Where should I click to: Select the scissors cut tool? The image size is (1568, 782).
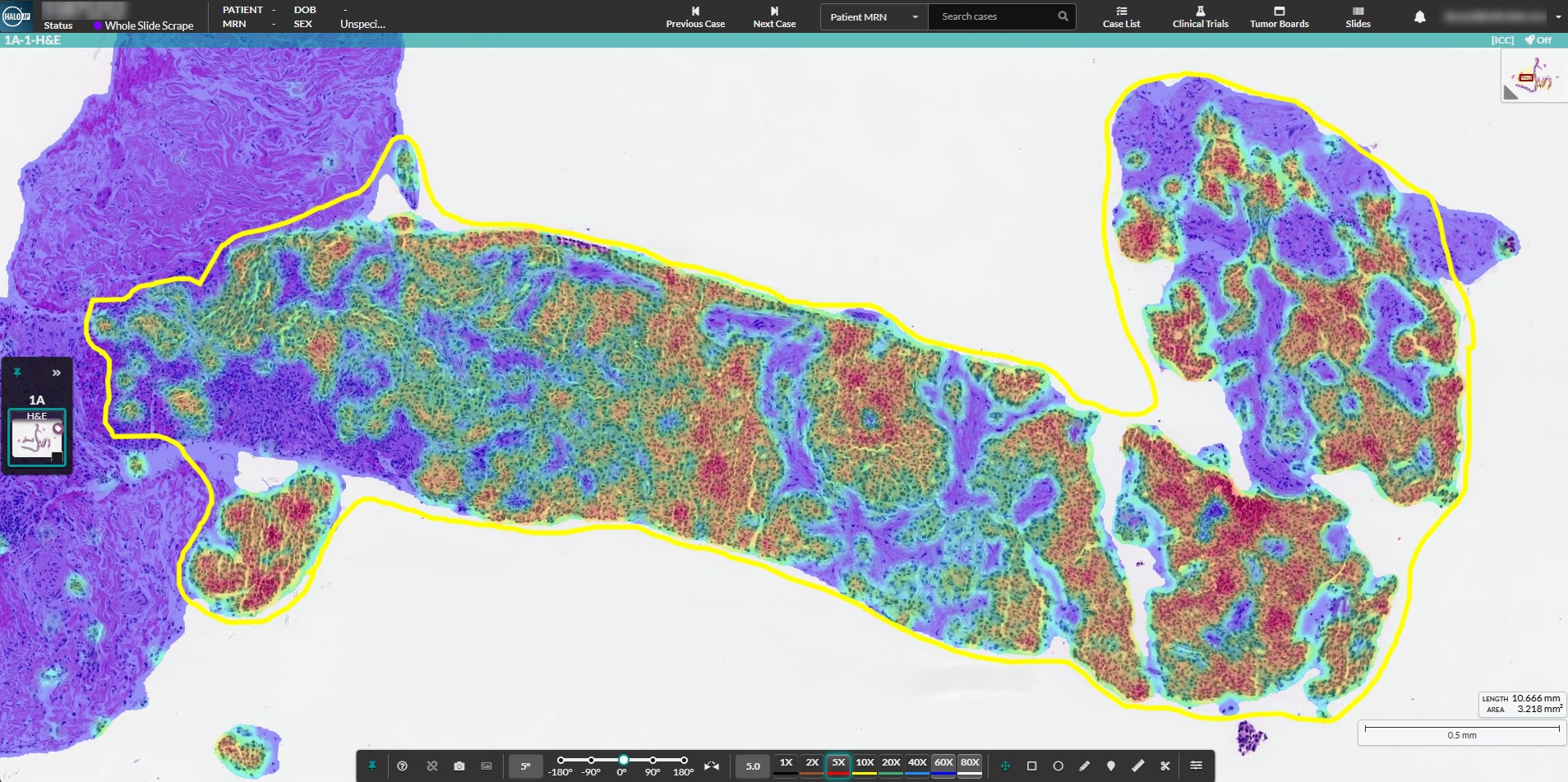coord(1165,766)
